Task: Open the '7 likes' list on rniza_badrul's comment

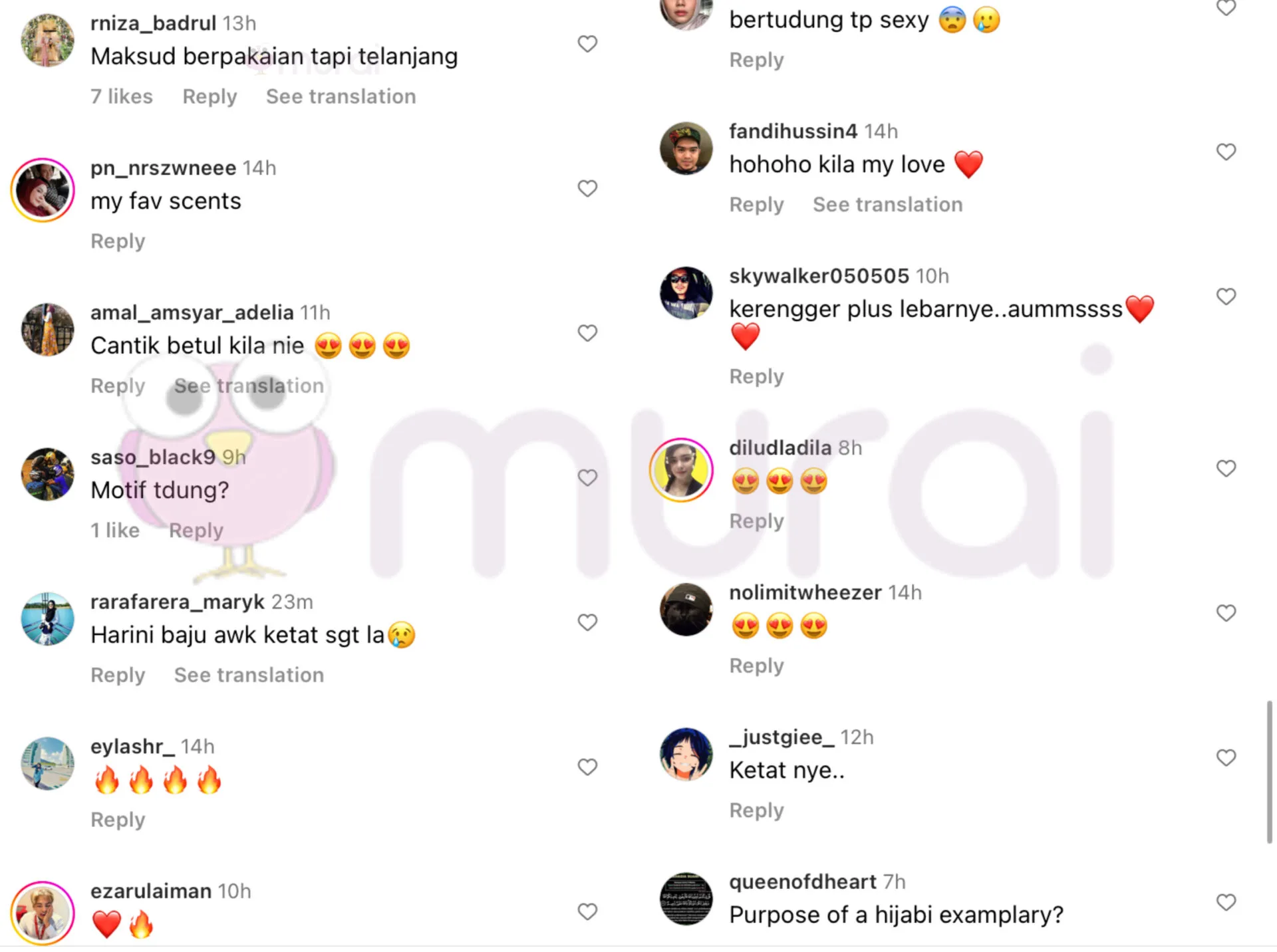Action: 122,96
